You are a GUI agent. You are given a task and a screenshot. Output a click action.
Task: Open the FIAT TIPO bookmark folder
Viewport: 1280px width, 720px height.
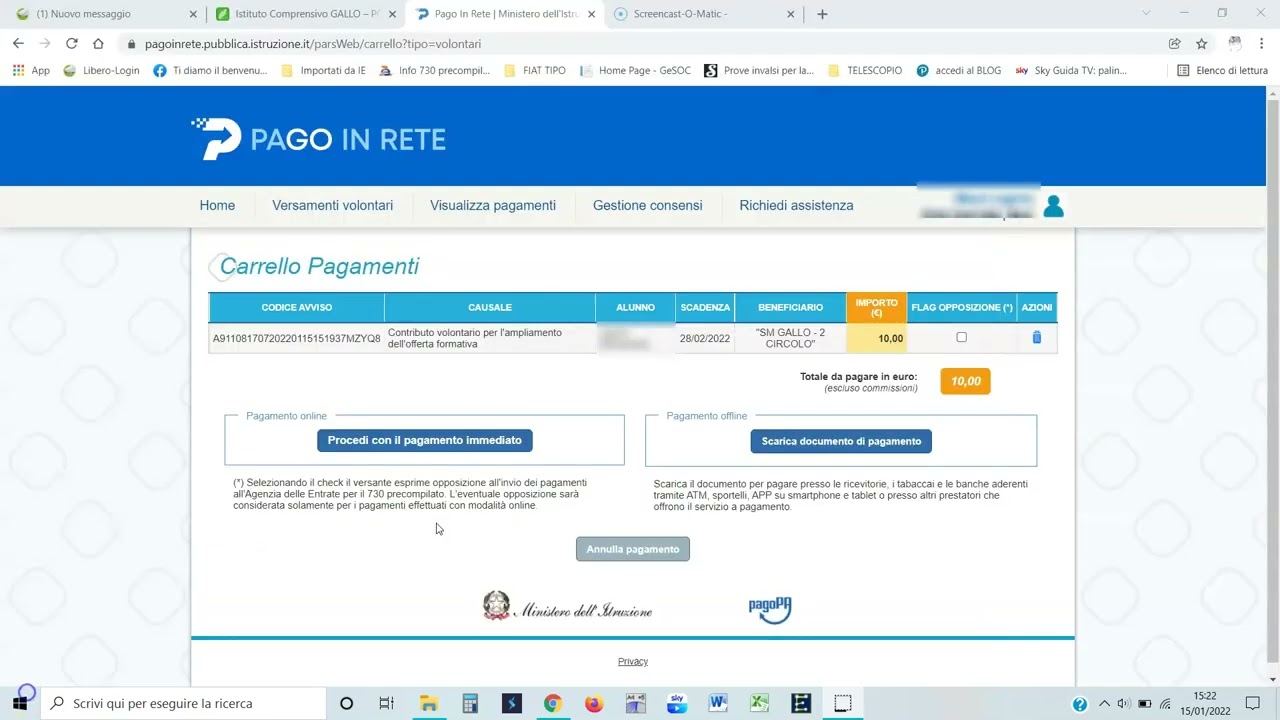point(535,71)
